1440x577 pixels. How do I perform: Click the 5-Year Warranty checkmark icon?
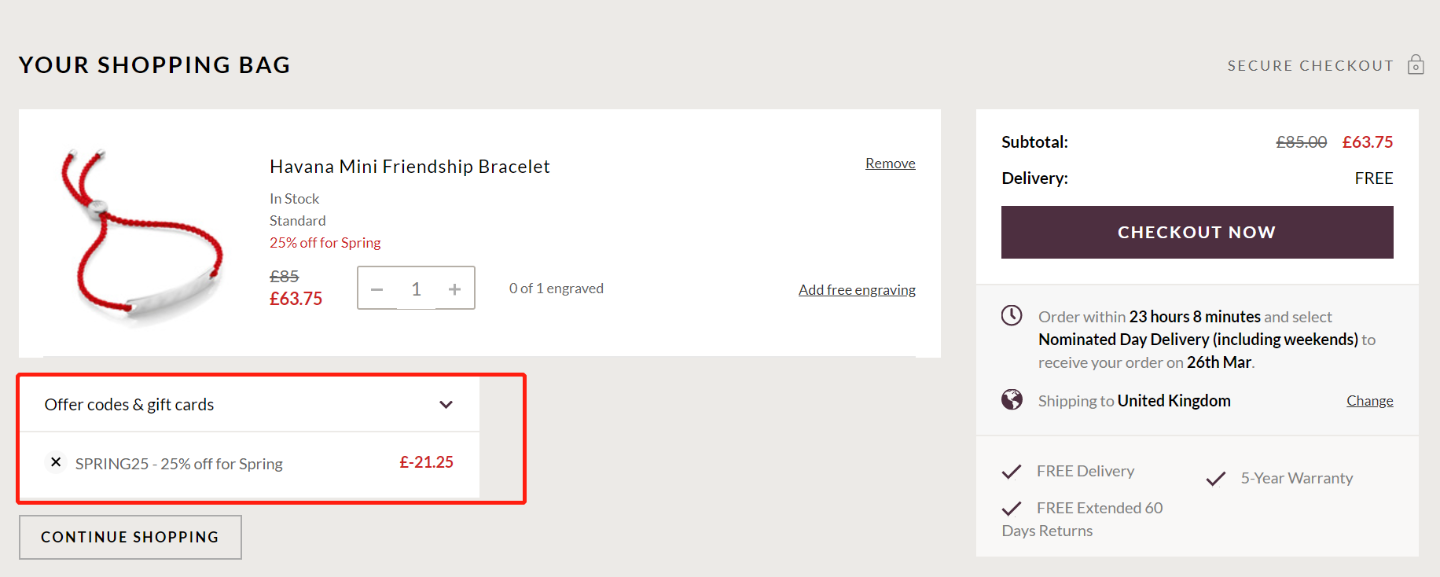point(1216,478)
